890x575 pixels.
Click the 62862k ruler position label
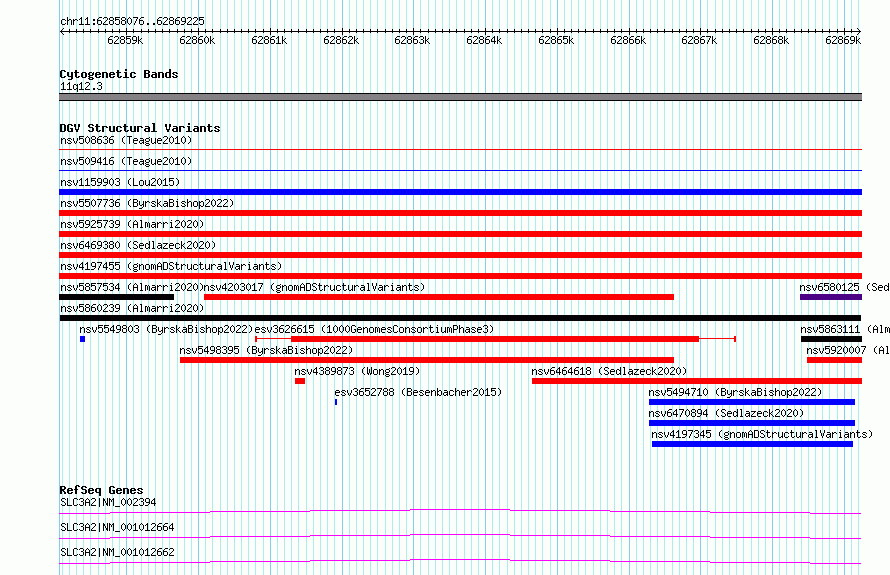tap(341, 40)
